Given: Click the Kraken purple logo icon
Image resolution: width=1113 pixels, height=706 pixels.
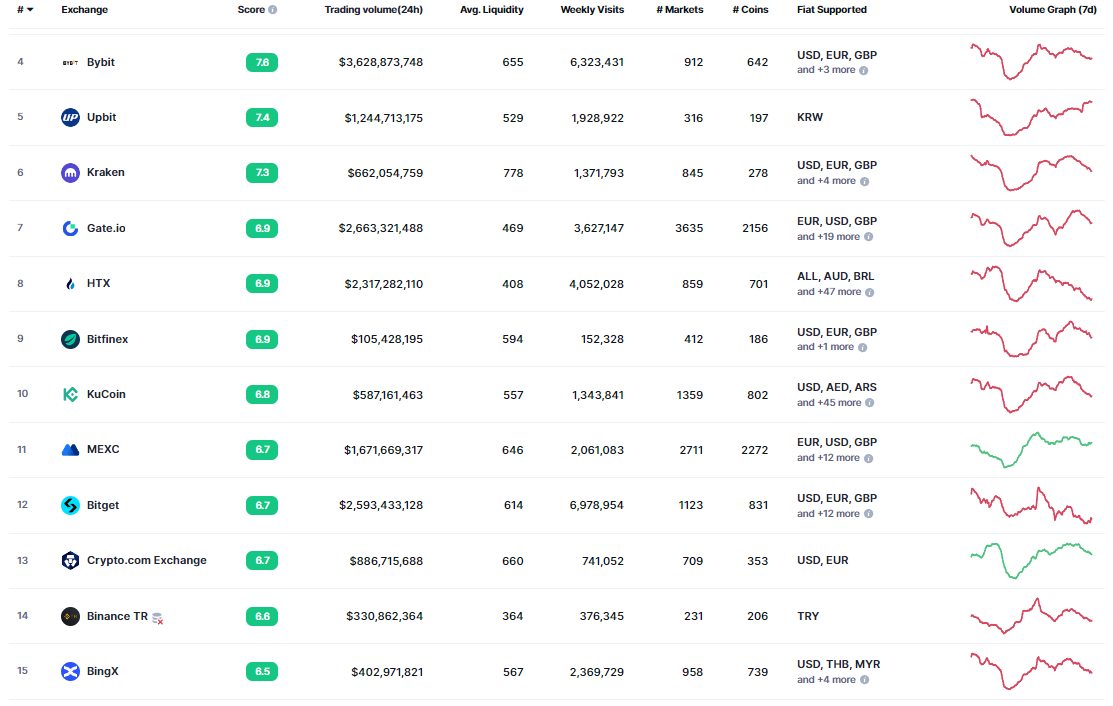Looking at the screenshot, I should tap(70, 173).
